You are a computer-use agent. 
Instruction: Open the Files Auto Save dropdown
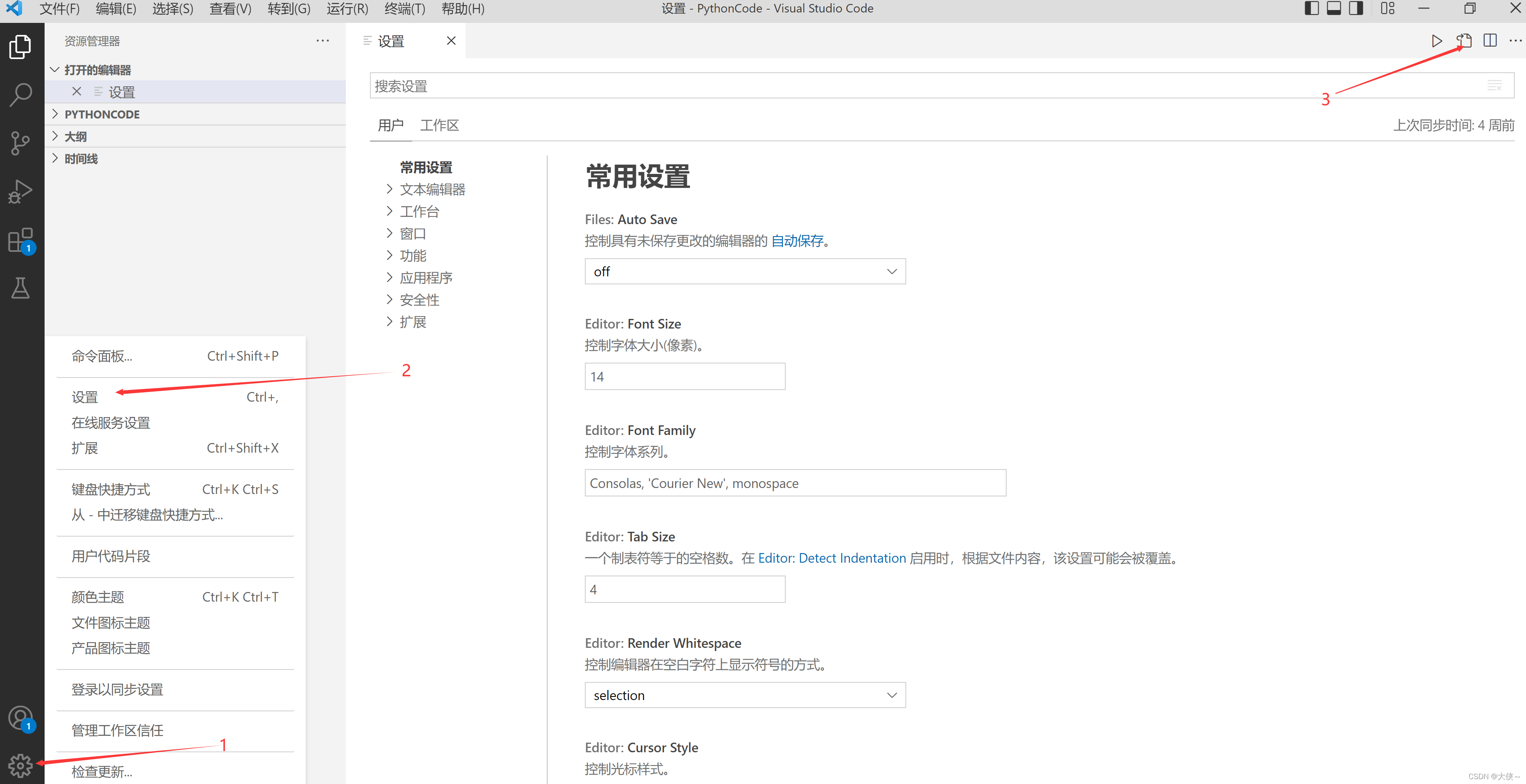(745, 272)
